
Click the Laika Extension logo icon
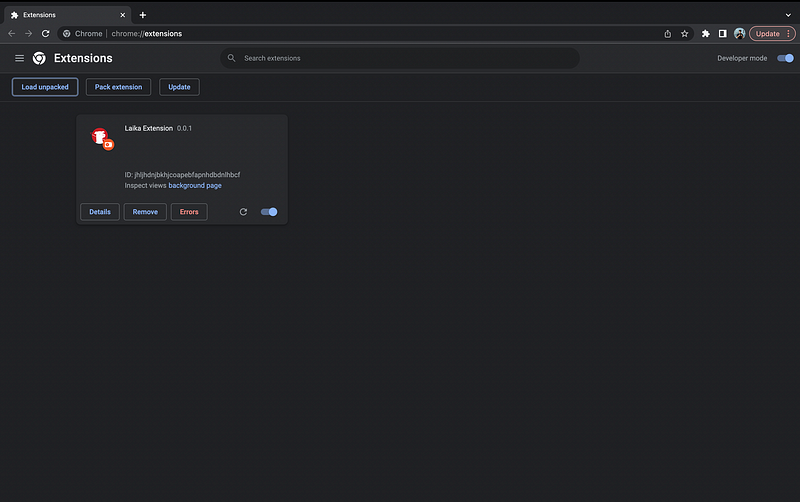coord(101,139)
